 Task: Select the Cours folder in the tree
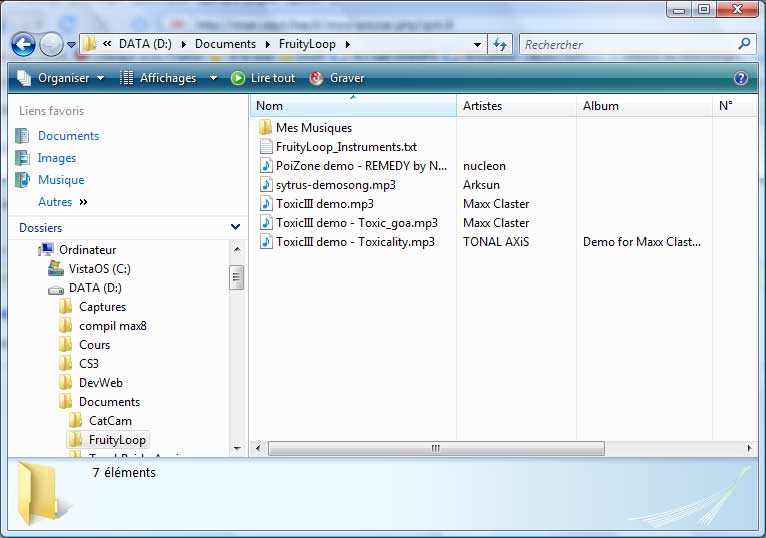pyautogui.click(x=94, y=345)
